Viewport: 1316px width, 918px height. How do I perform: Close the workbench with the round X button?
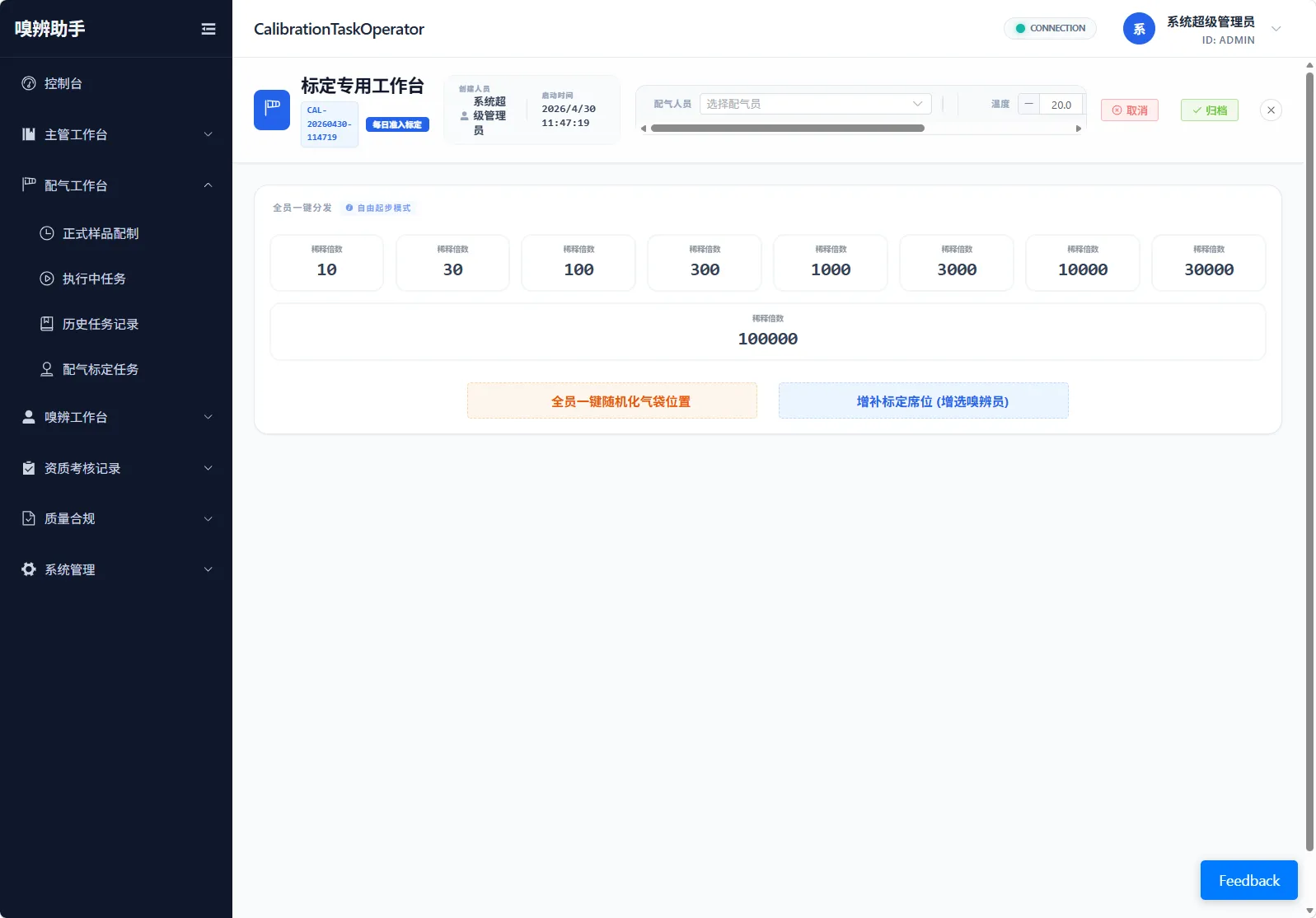1271,110
